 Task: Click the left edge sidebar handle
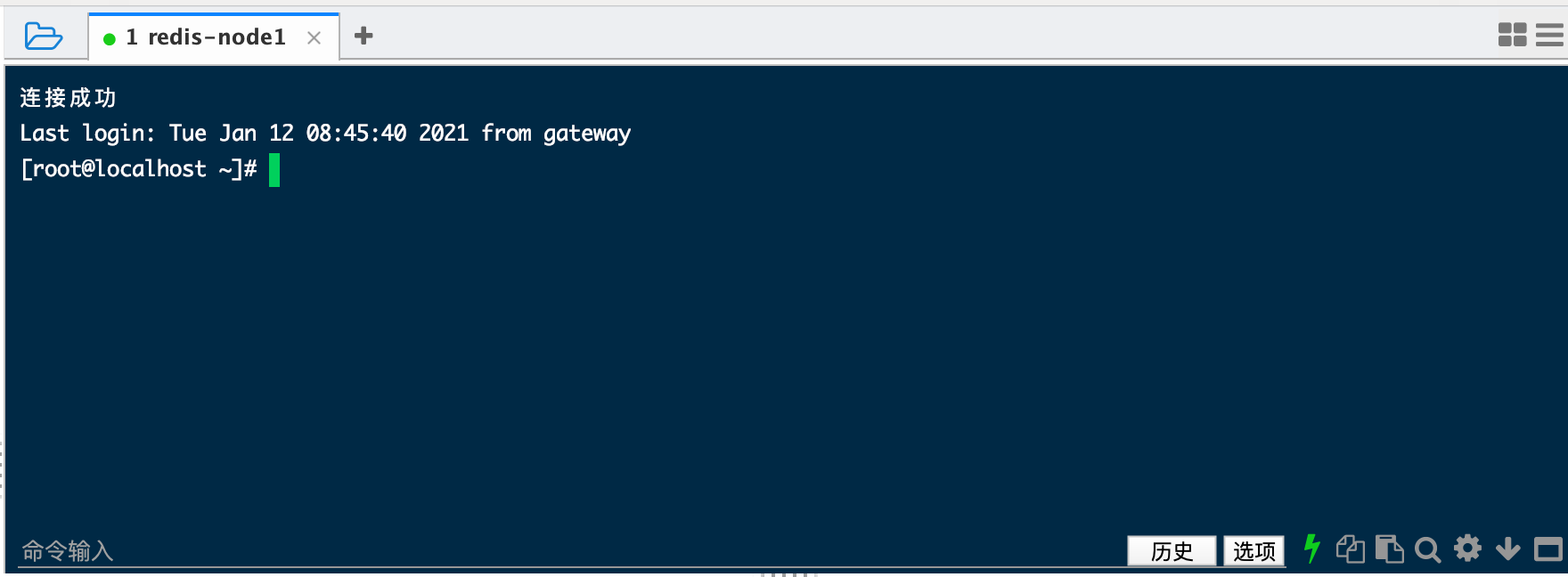pos(2,468)
